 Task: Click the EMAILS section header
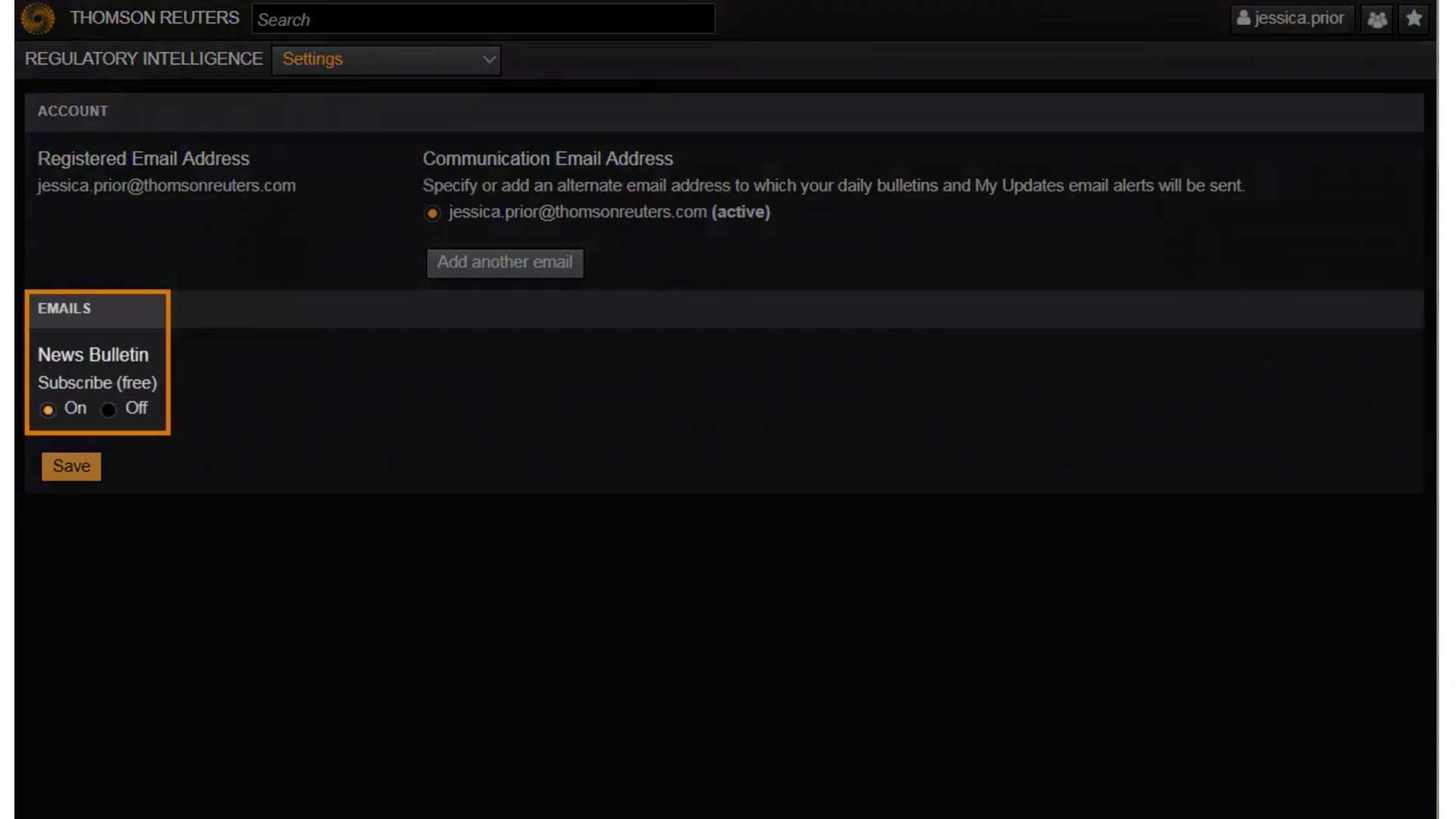pos(64,309)
